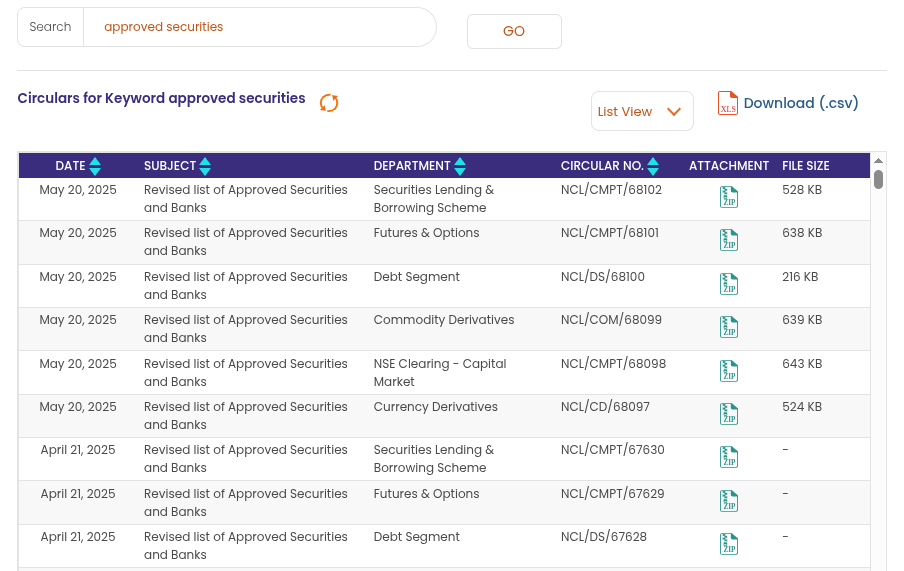Click the 639 KB file size cell
The image size is (904, 571).
click(801, 320)
